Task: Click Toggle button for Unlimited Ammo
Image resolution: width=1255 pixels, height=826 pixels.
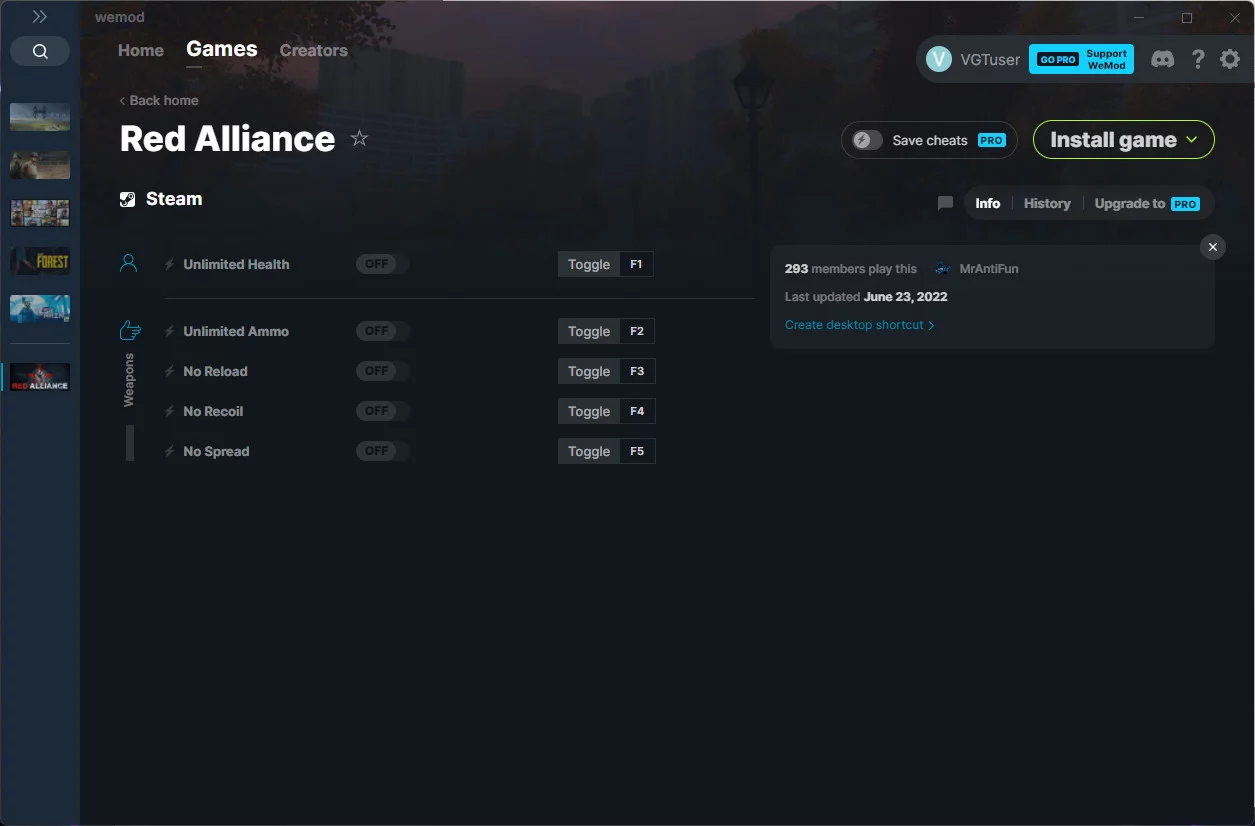Action: coord(589,331)
